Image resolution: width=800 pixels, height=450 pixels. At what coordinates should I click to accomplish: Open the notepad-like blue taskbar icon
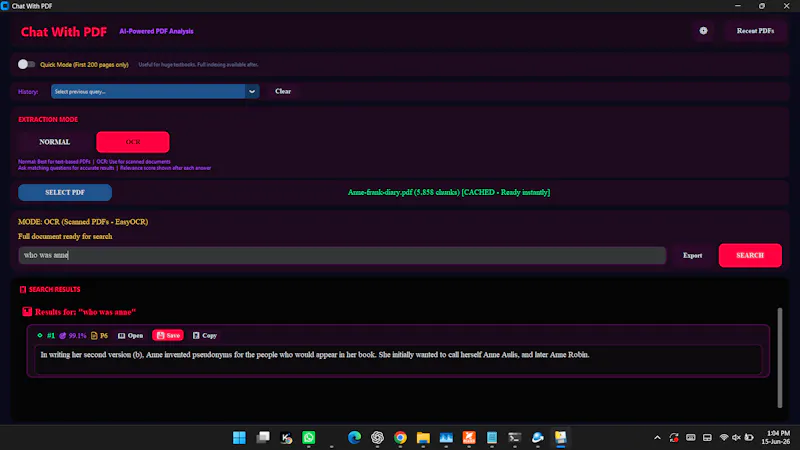[492, 437]
